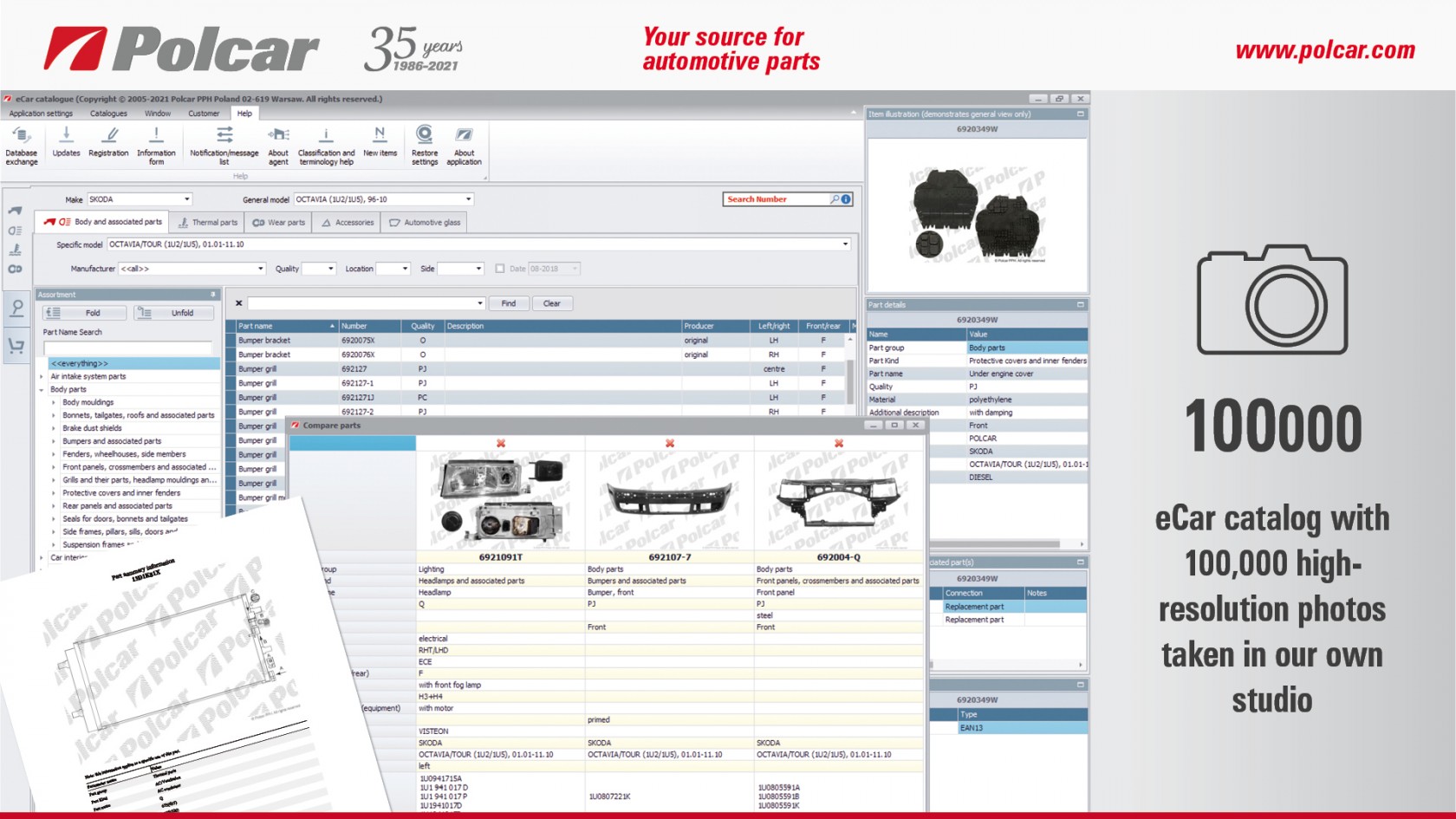Click the info icon beside Search Number

click(x=846, y=199)
